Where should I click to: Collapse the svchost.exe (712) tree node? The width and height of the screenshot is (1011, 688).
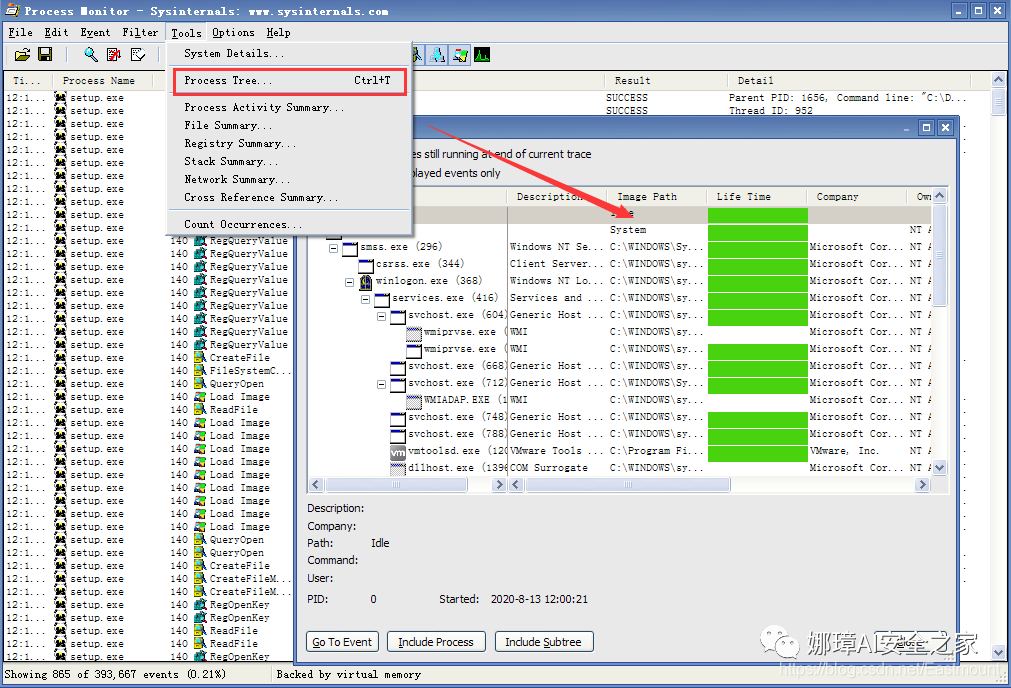point(382,384)
